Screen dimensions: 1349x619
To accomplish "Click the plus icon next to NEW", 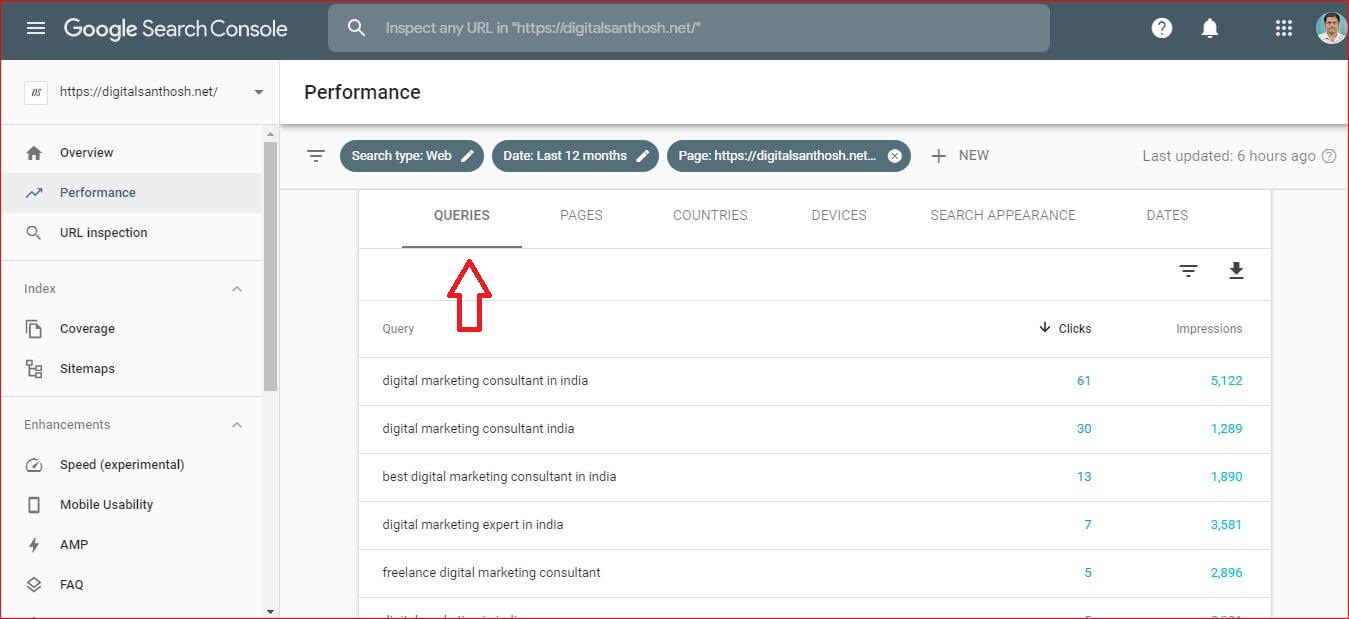I will pyautogui.click(x=938, y=156).
